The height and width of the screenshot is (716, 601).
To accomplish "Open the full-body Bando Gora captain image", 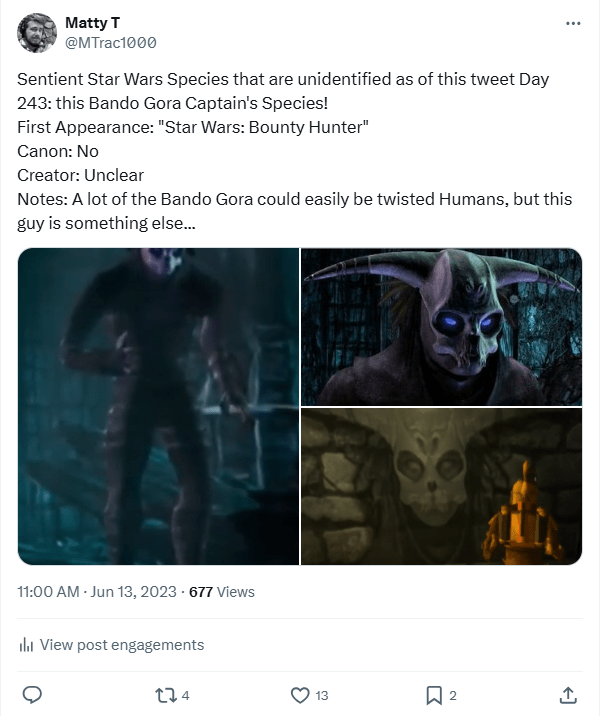I will pos(158,406).
